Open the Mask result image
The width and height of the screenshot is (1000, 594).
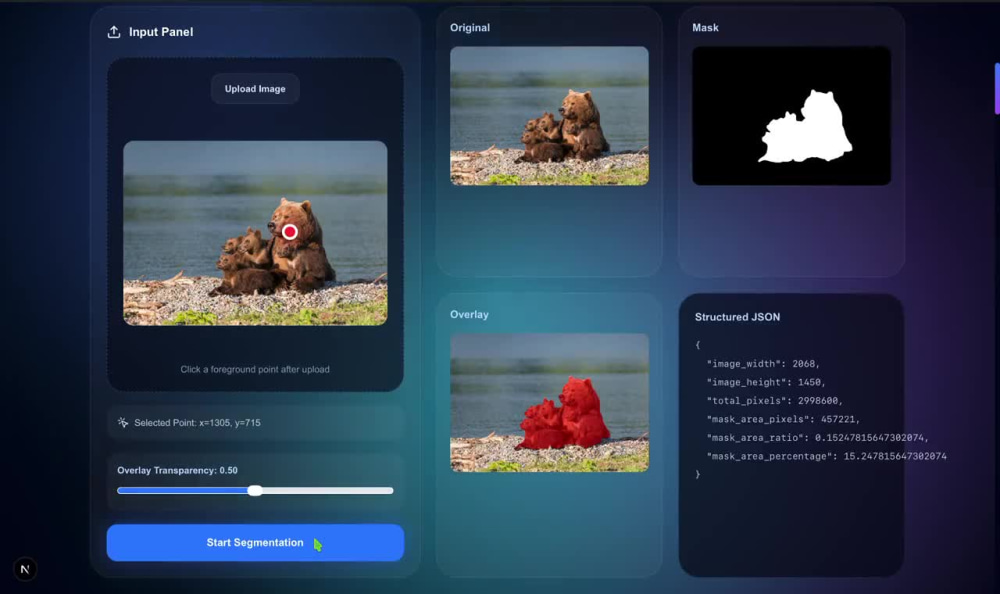pyautogui.click(x=791, y=115)
